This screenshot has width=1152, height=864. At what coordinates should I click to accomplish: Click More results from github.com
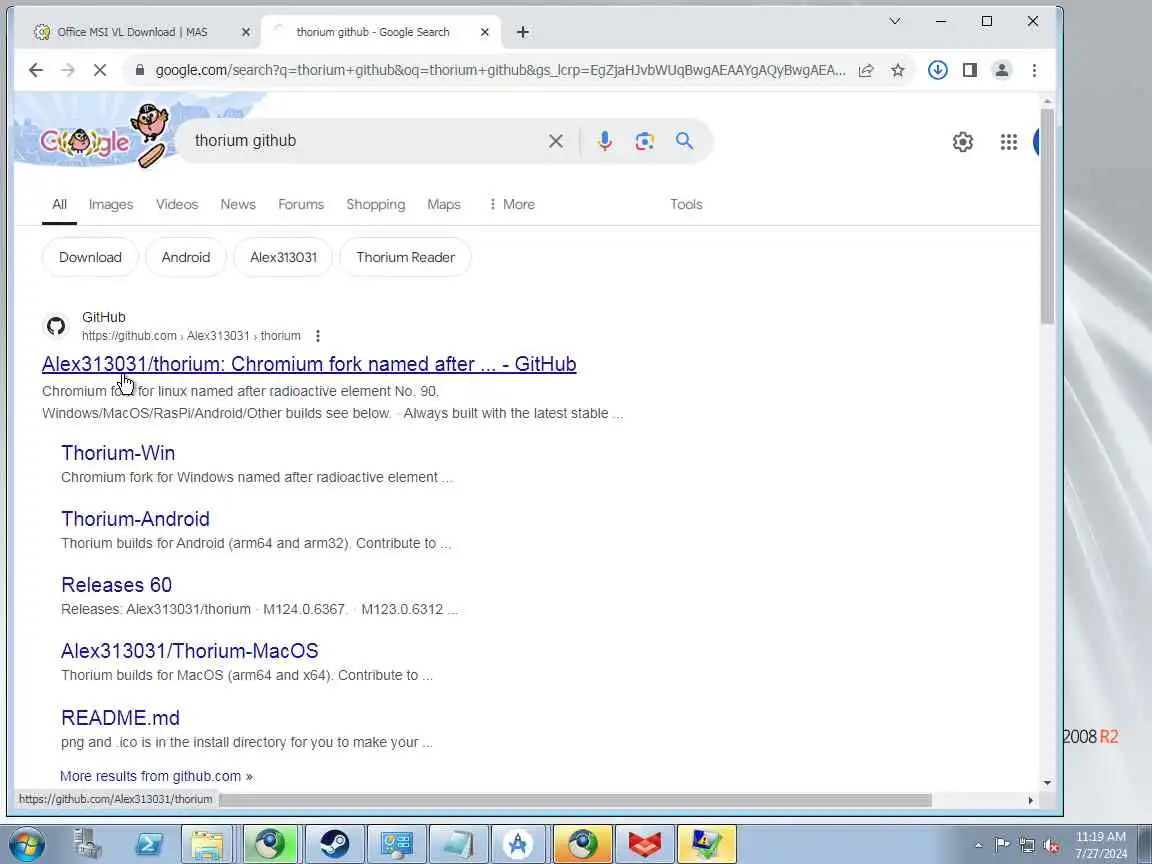(156, 777)
